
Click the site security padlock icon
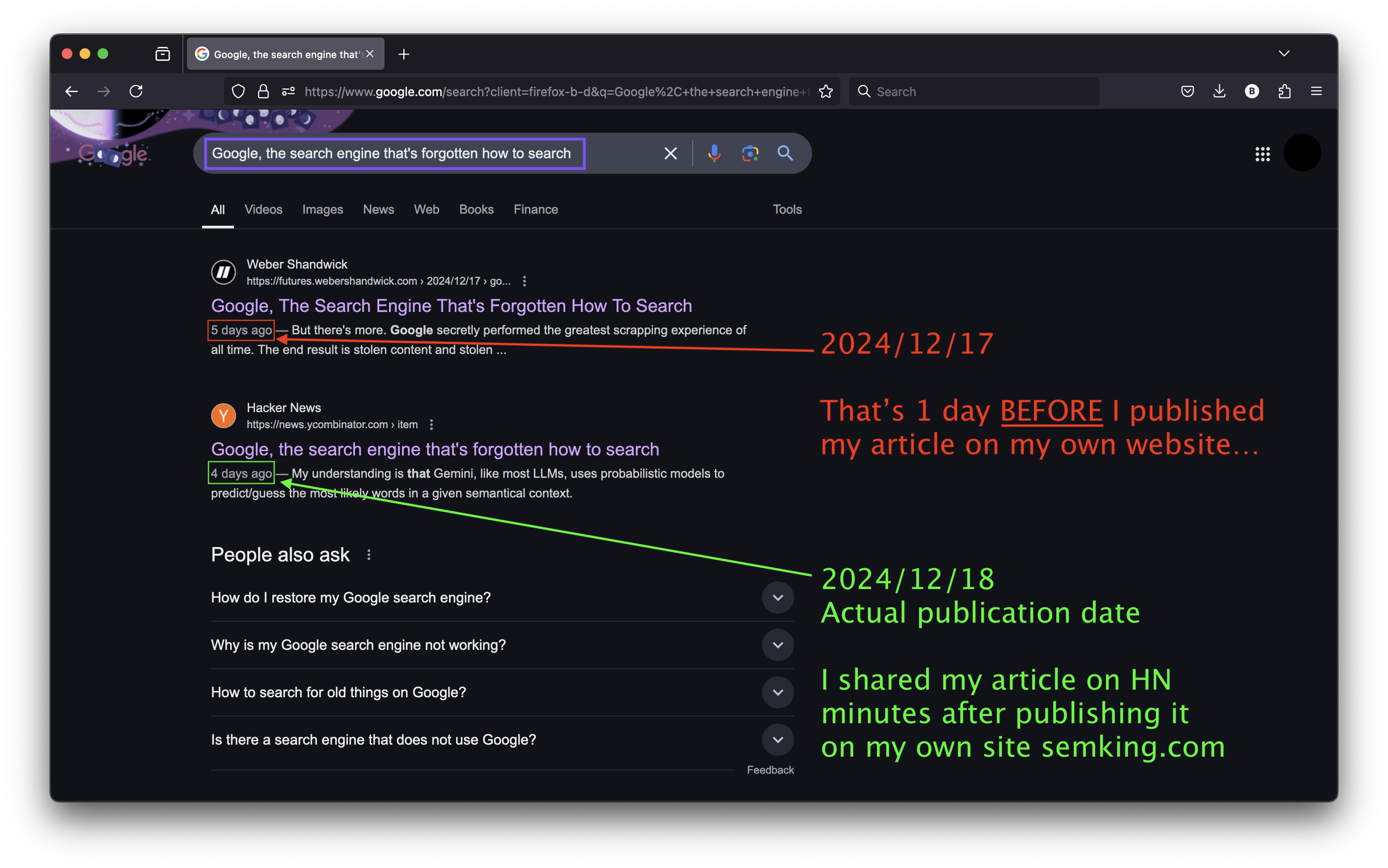pos(263,91)
